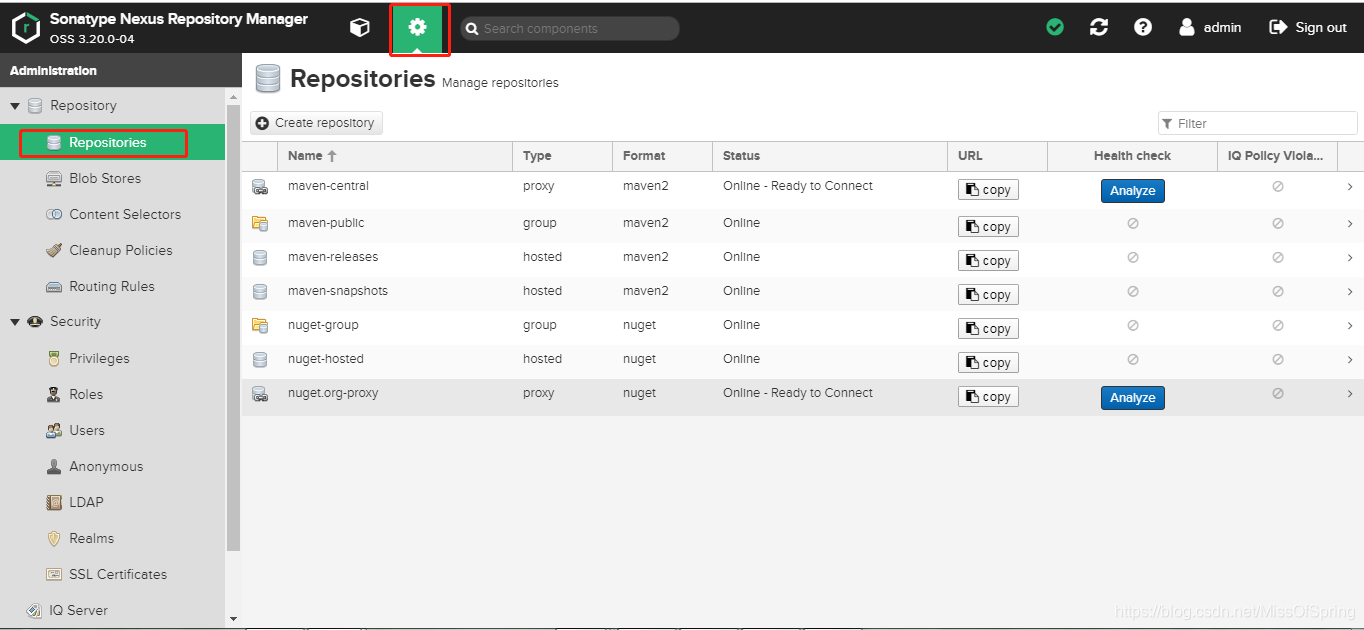Click the maven-releases hosted database icon
The image size is (1364, 630).
260,258
